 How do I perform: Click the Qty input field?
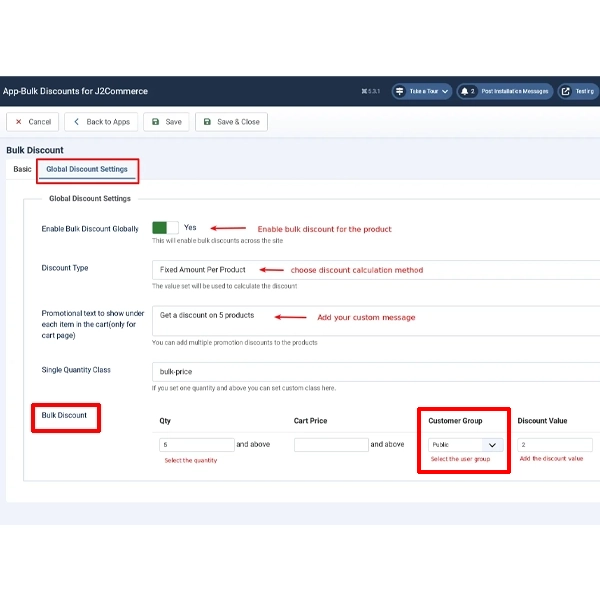pos(197,445)
